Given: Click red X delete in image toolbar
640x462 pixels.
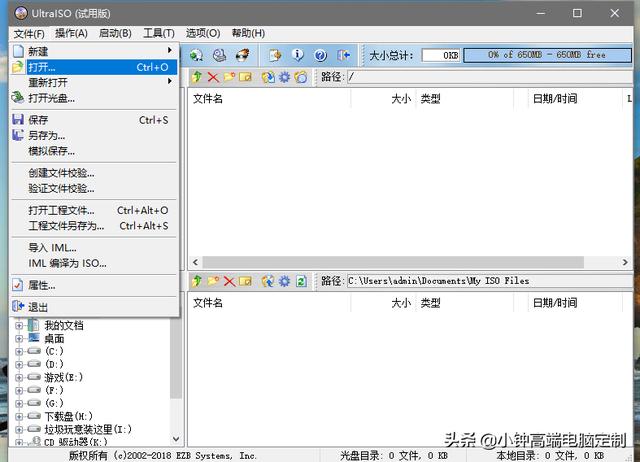Looking at the screenshot, I should point(213,77).
